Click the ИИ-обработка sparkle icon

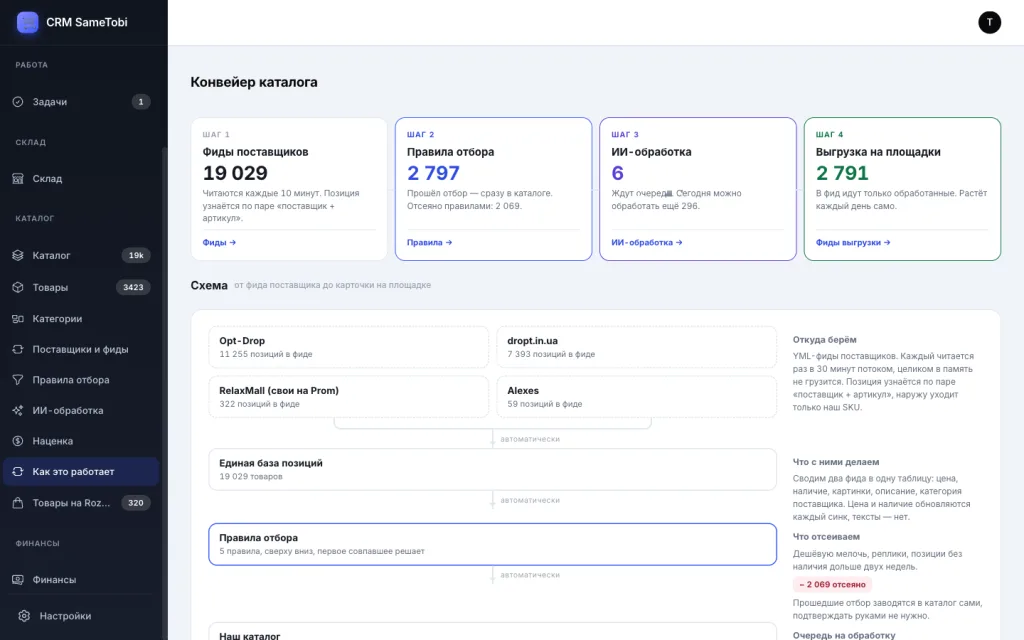(x=18, y=411)
